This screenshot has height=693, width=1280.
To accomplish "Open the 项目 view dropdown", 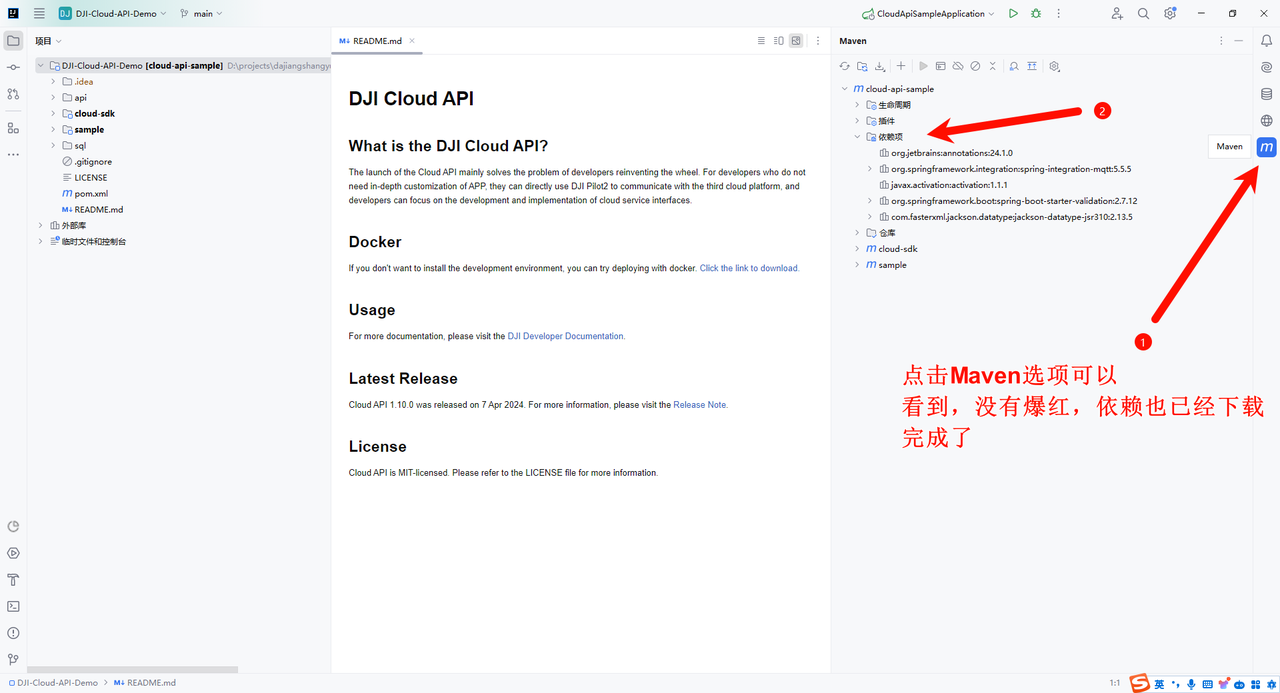I will (49, 41).
